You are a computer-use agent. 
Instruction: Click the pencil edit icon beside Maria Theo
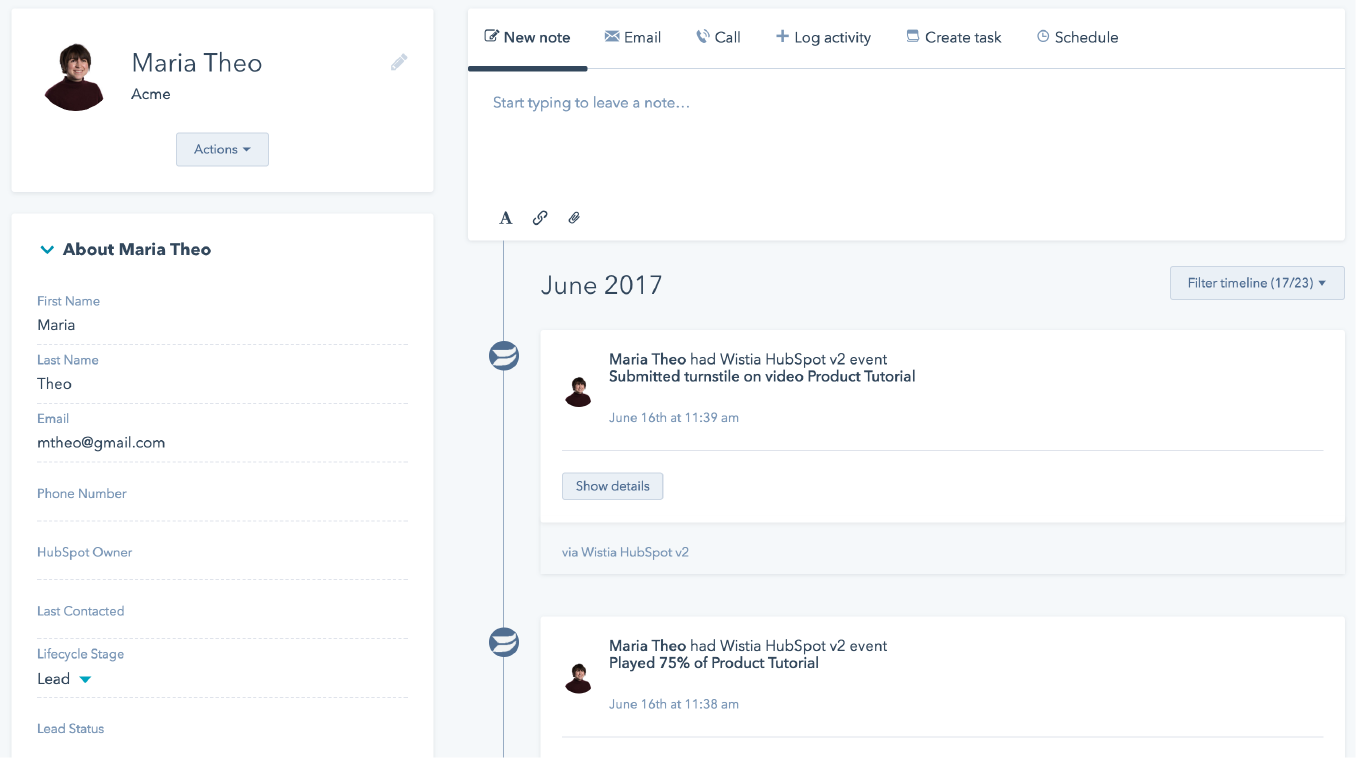(x=399, y=63)
